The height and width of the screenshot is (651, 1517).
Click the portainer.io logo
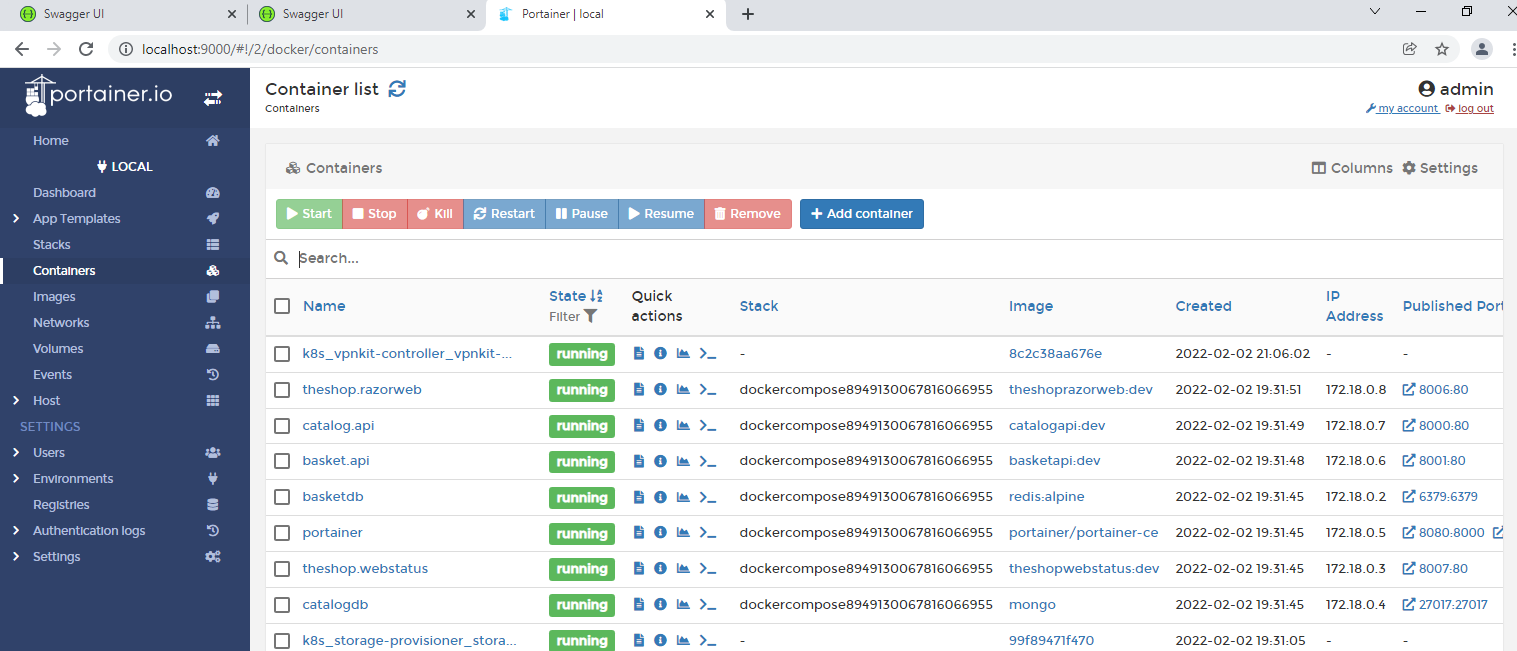[98, 96]
